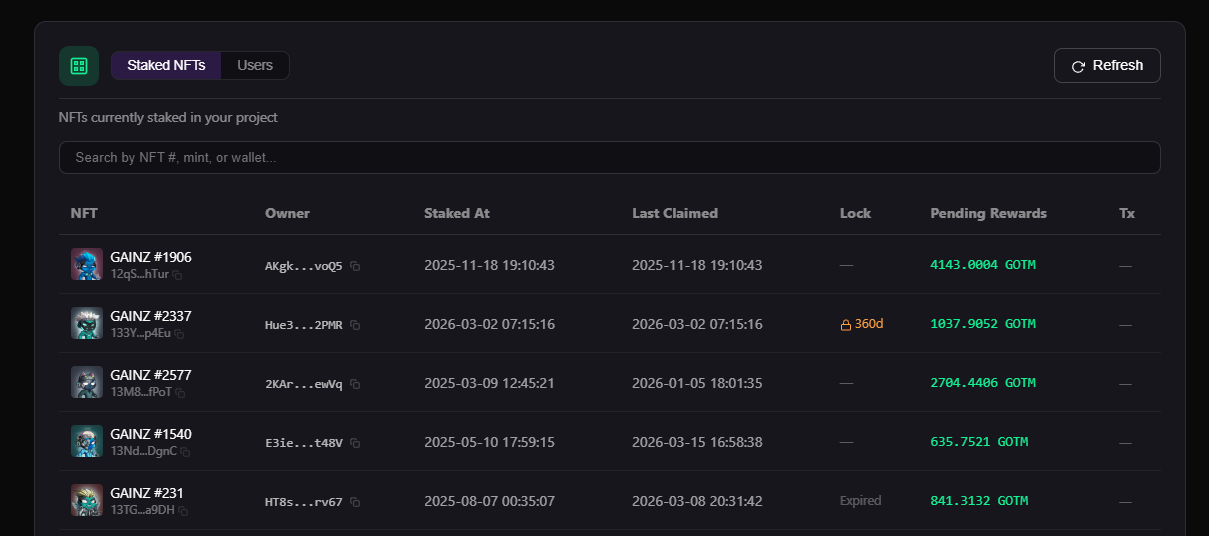
Task: Copy owner wallet E3ie...t48V
Action: tap(355, 443)
